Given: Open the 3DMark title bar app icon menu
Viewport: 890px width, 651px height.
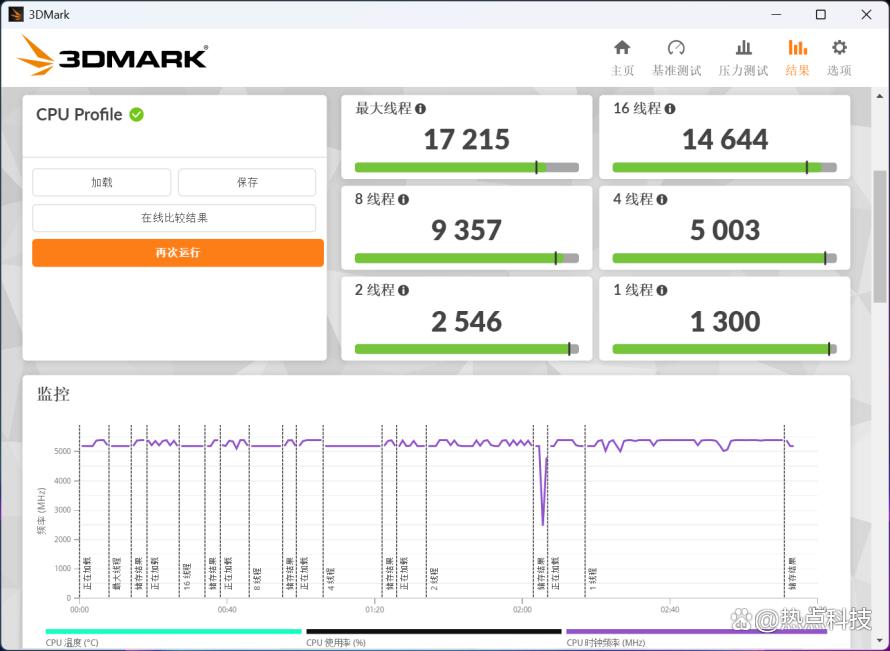Looking at the screenshot, I should (16, 14).
